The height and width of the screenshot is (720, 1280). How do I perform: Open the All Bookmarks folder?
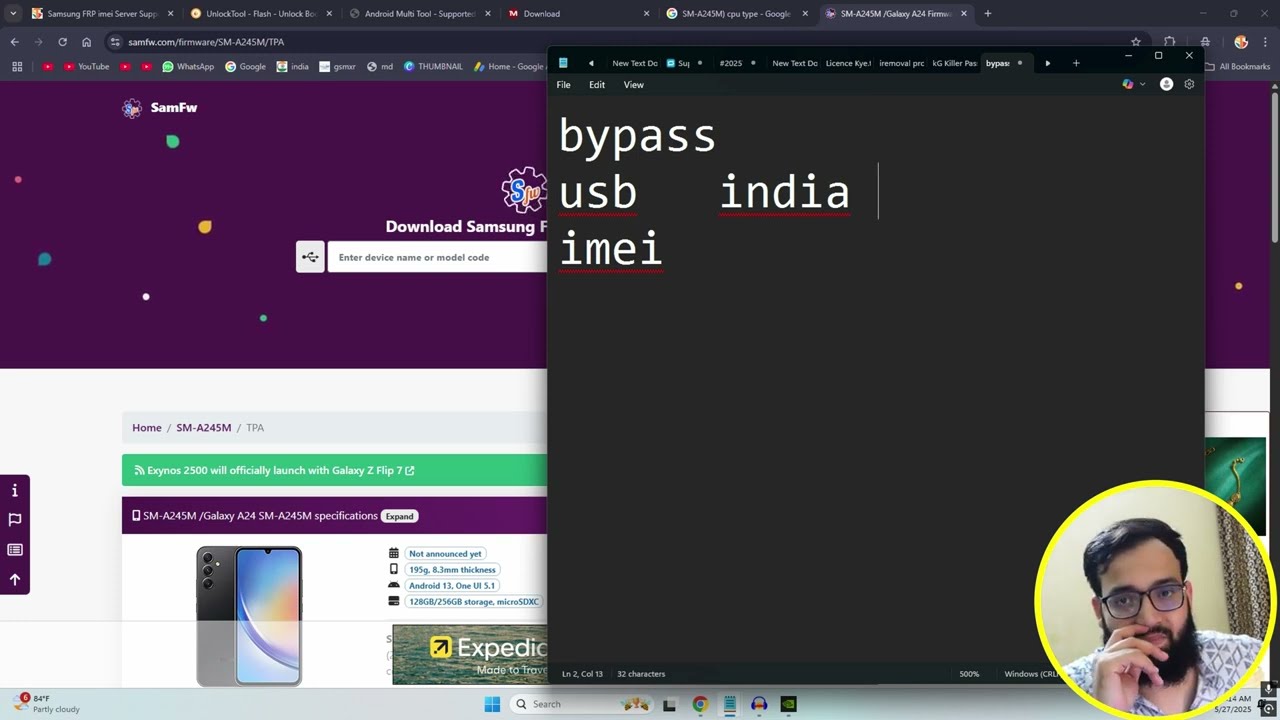pos(1237,67)
